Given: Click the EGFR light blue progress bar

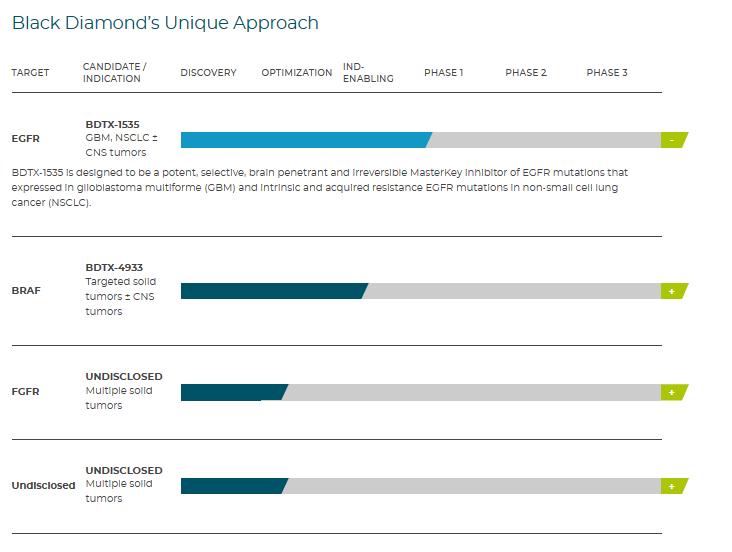Looking at the screenshot, I should point(305,140).
